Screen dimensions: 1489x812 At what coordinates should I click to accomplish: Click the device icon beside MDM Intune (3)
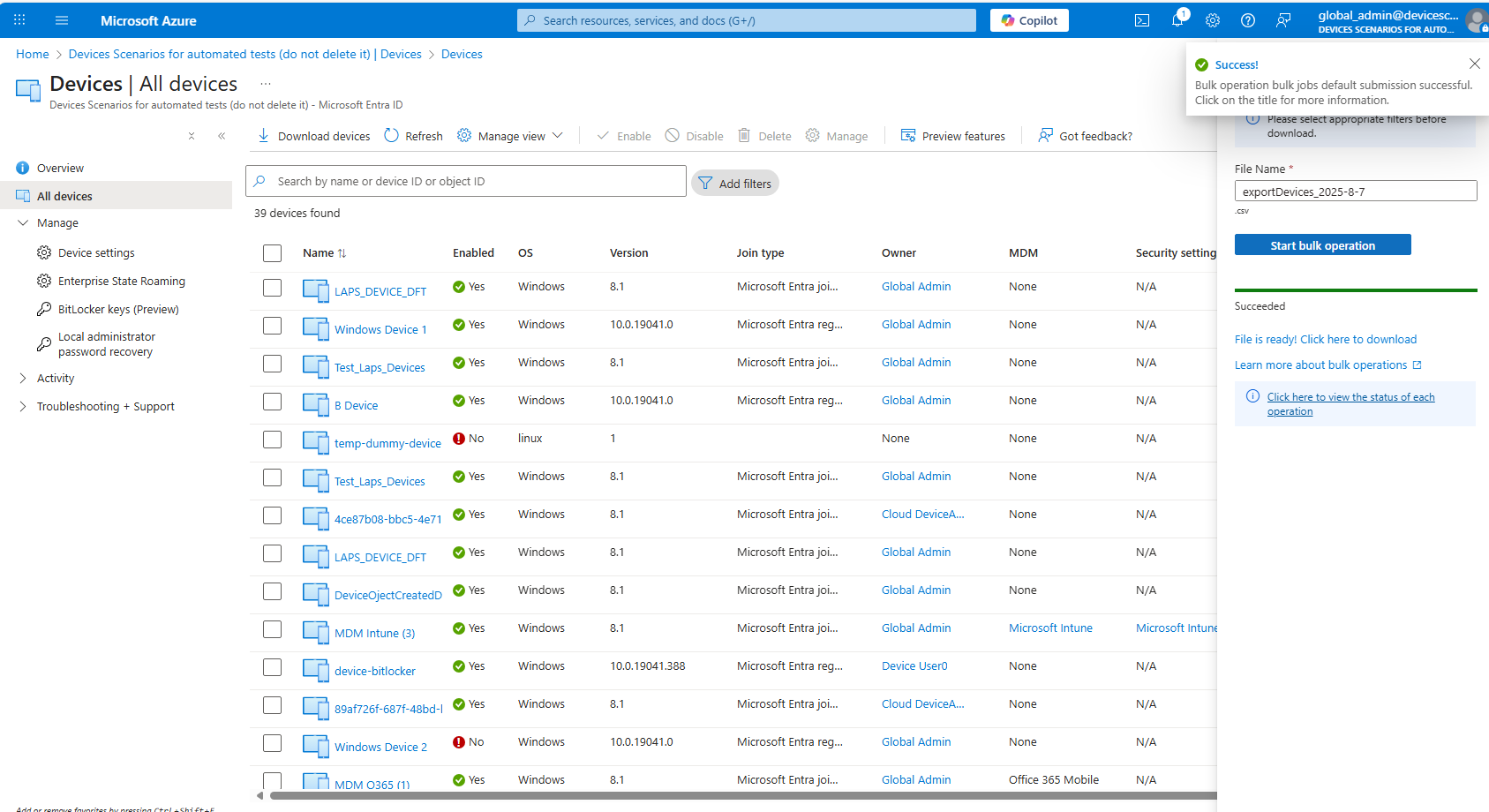click(x=316, y=632)
